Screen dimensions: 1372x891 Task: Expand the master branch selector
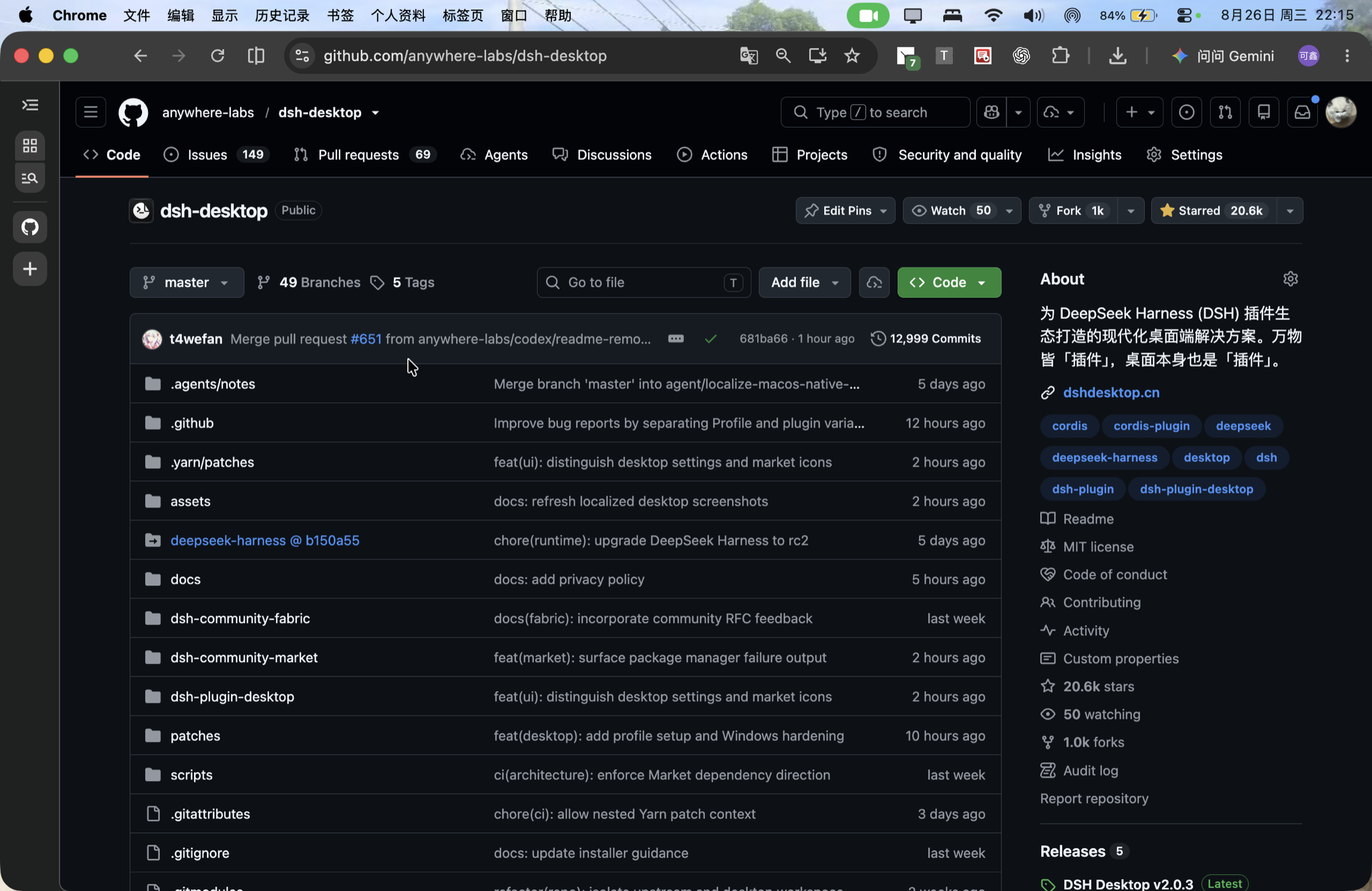(187, 282)
